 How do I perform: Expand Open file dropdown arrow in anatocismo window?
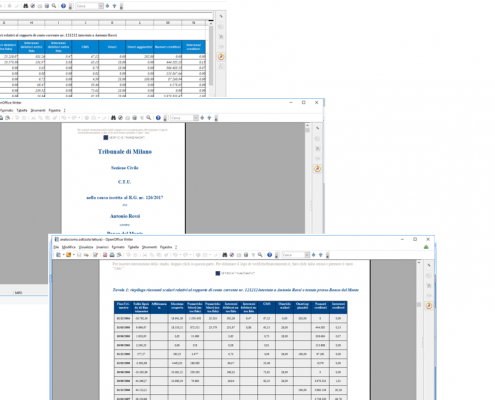(73, 255)
